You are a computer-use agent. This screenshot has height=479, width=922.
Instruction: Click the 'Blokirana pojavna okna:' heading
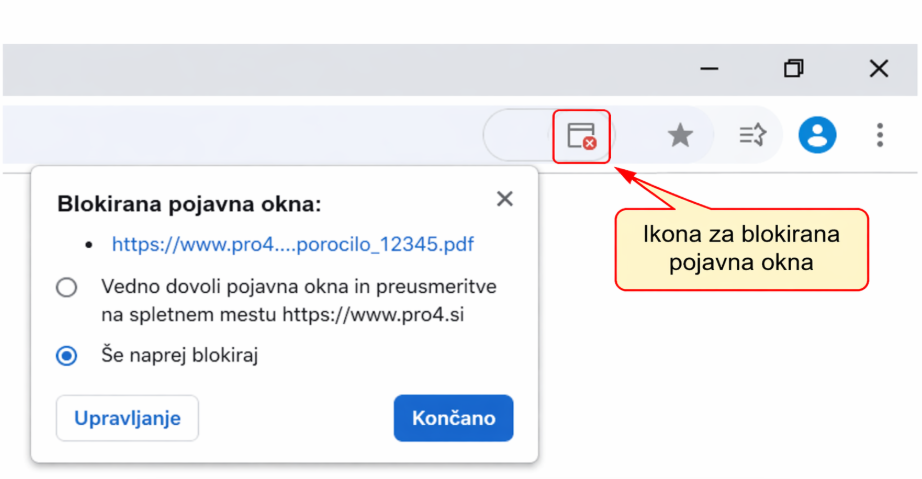coord(189,204)
